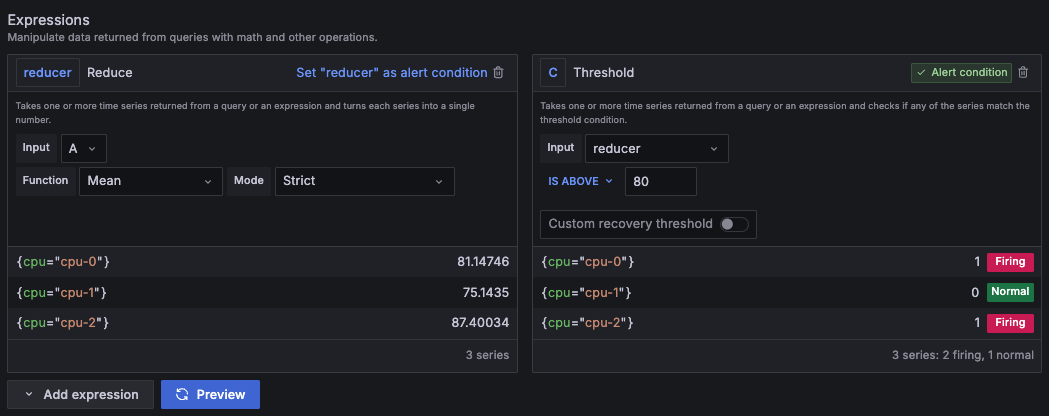Delete the C Threshold expression

pos(1022,72)
